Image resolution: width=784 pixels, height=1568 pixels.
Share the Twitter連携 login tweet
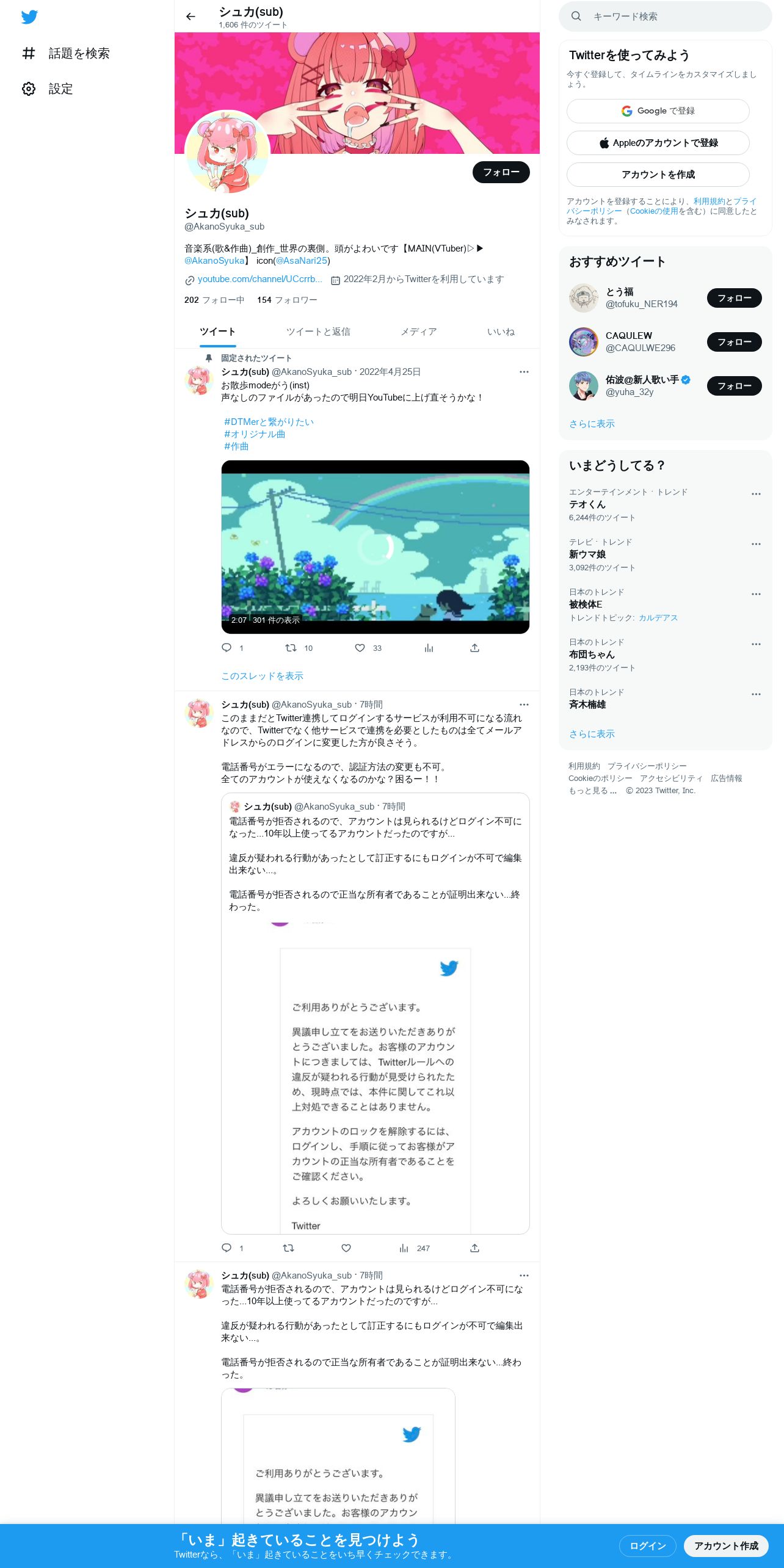click(x=474, y=1248)
